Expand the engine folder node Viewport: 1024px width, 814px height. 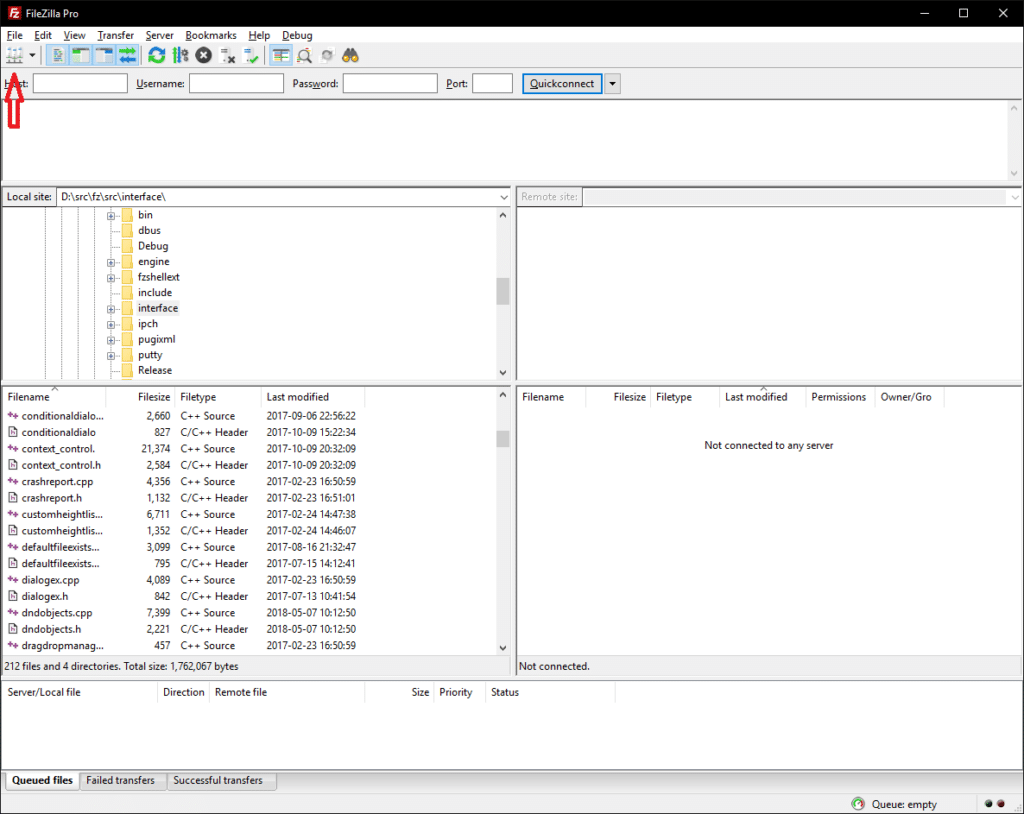coord(111,263)
